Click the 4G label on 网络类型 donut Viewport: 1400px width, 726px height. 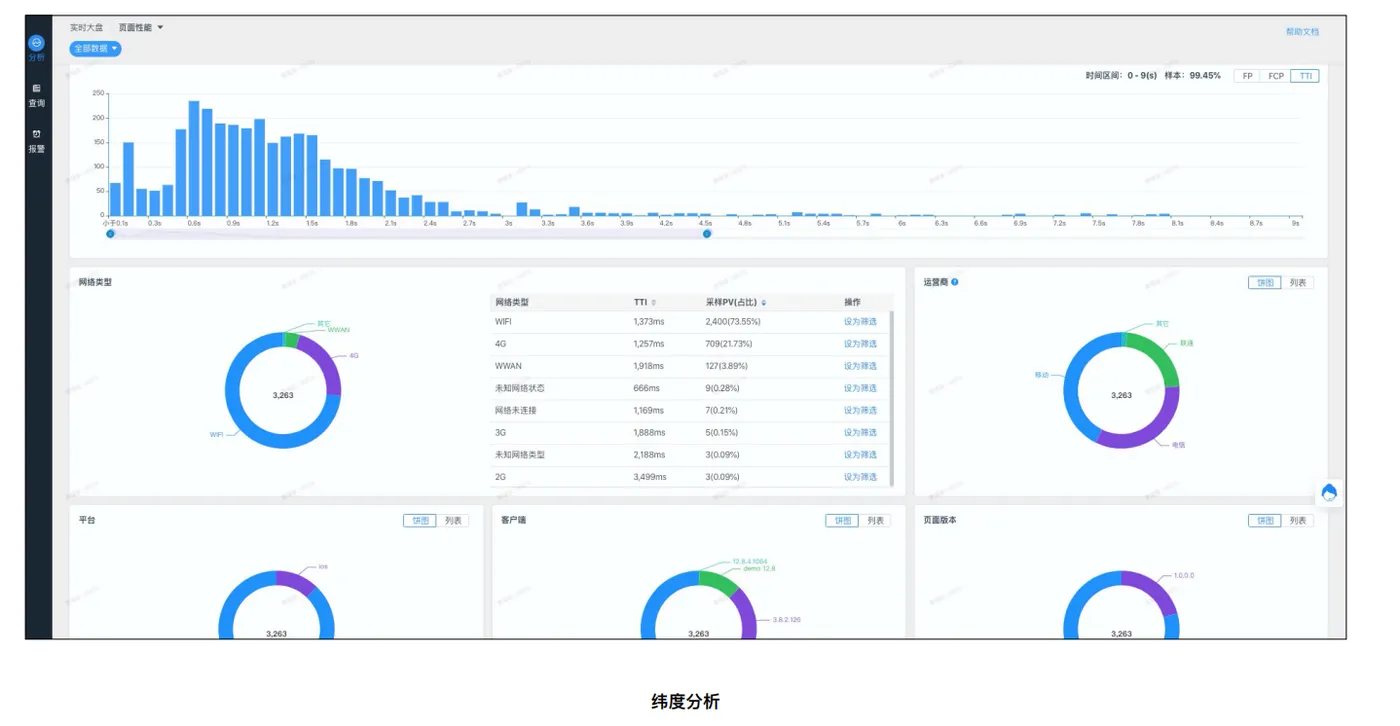click(353, 355)
